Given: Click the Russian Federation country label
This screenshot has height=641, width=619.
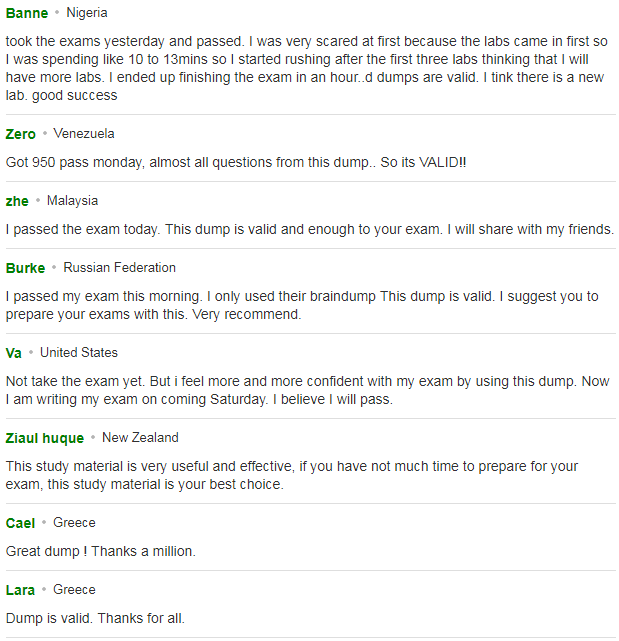Looking at the screenshot, I should [x=119, y=268].
